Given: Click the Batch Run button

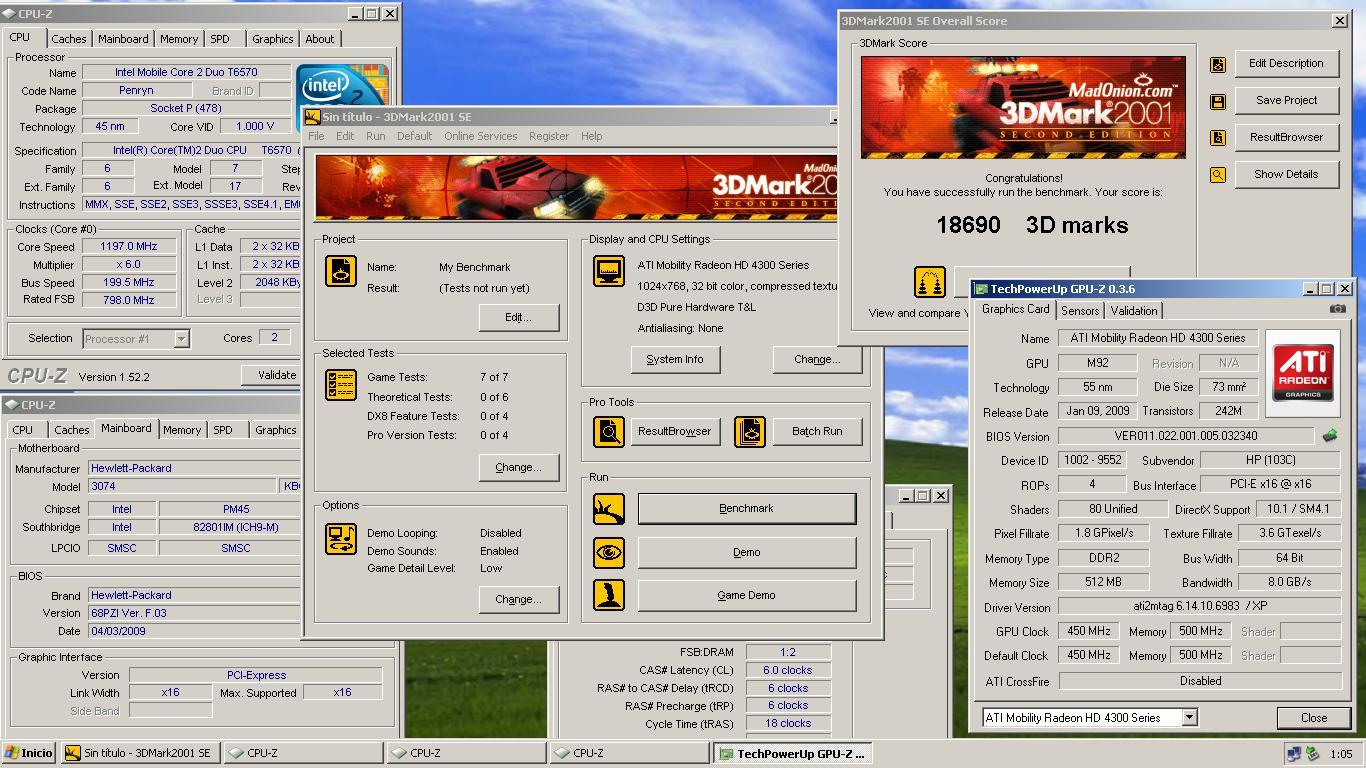Looking at the screenshot, I should coord(817,431).
